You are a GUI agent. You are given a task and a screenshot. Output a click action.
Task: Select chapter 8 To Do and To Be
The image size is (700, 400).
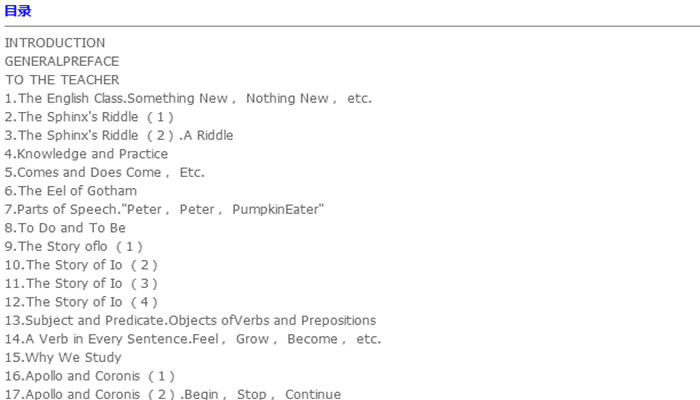[x=65, y=228]
